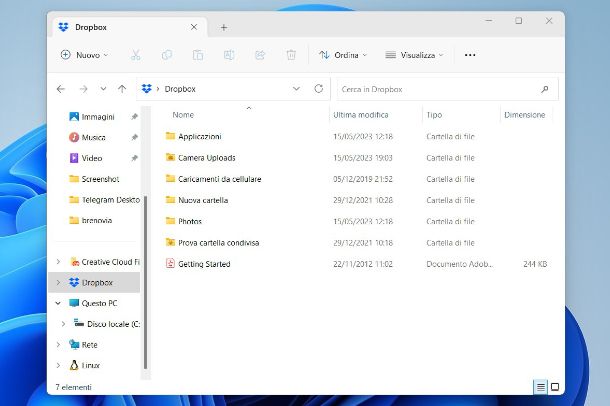The height and width of the screenshot is (406, 610).
Task: Click the Paste clipboard icon
Action: [x=198, y=55]
